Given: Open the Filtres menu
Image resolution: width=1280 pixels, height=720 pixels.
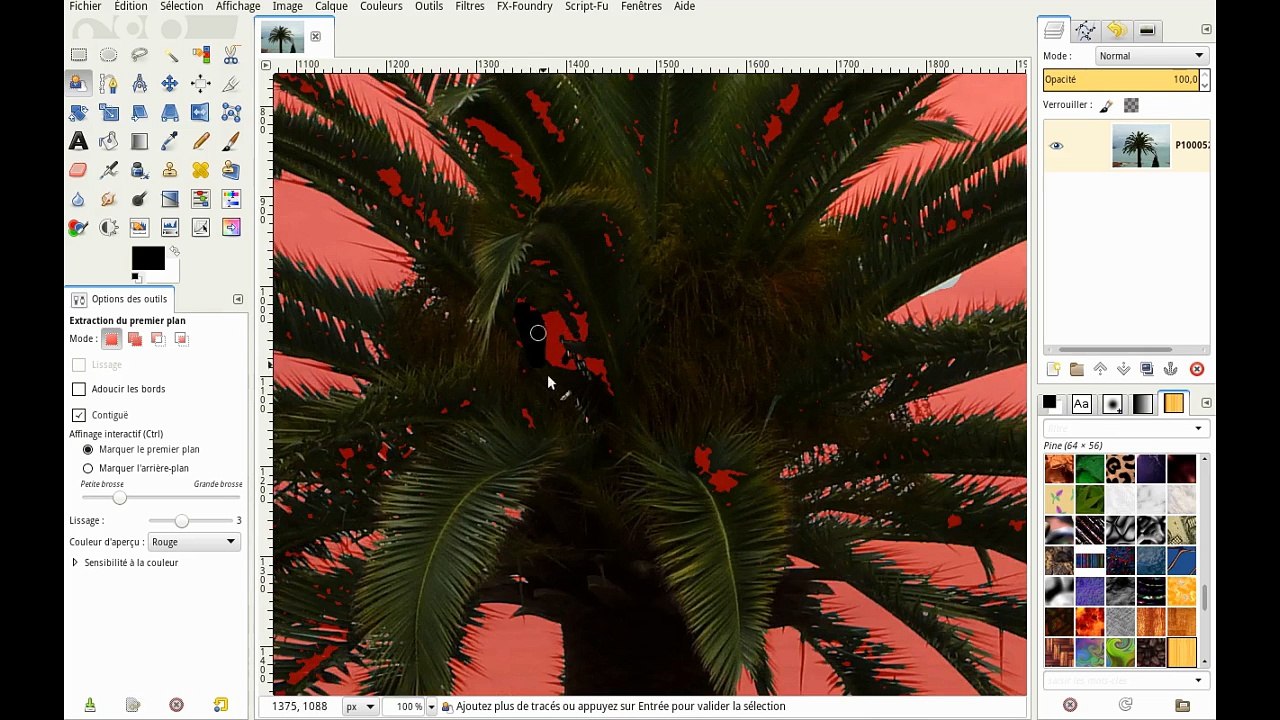Looking at the screenshot, I should [x=469, y=7].
